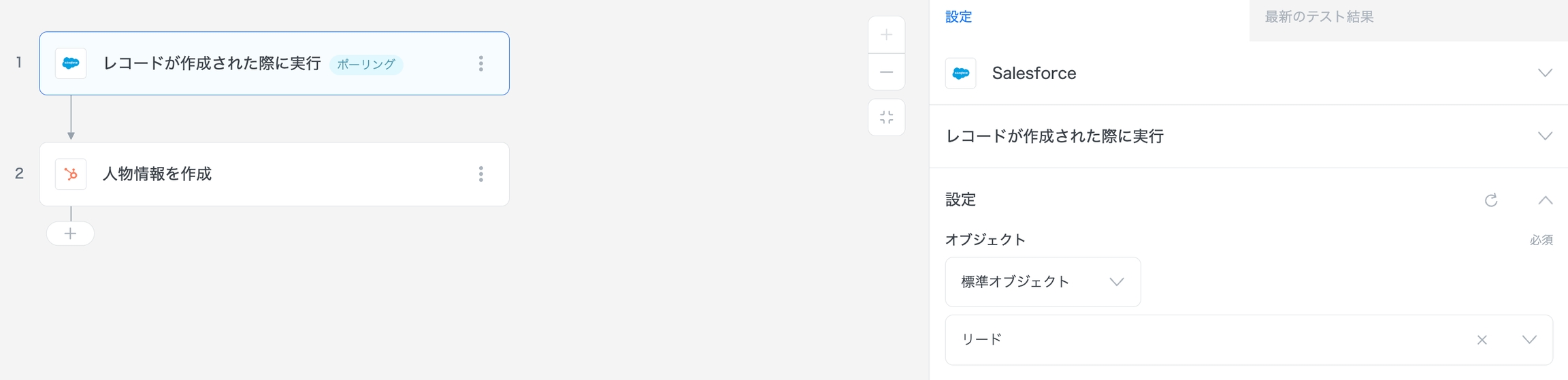
Task: Switch to the 設定 tab
Action: coord(958,17)
